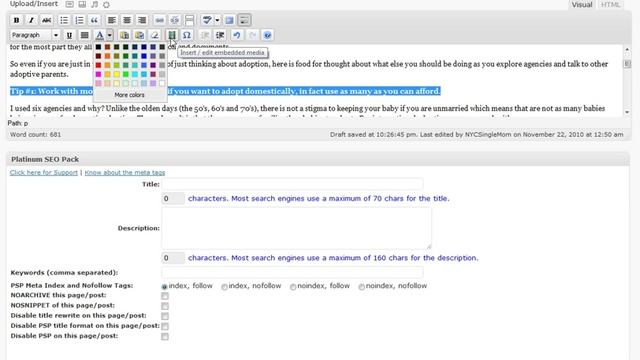Click the Add Video upload icon

(82, 4)
